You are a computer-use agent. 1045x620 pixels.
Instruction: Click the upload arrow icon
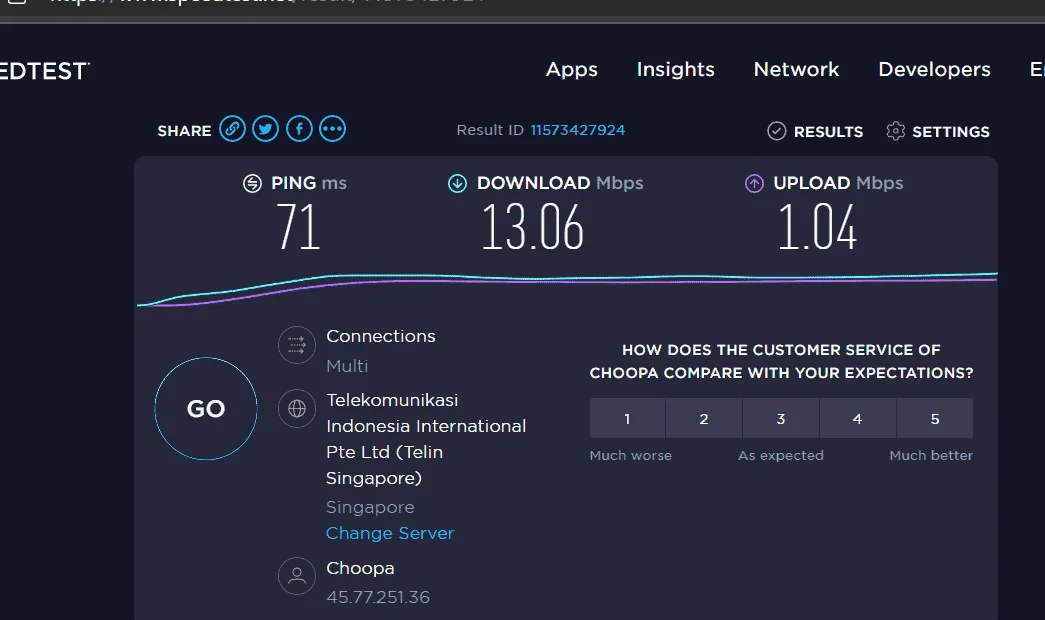(x=754, y=183)
